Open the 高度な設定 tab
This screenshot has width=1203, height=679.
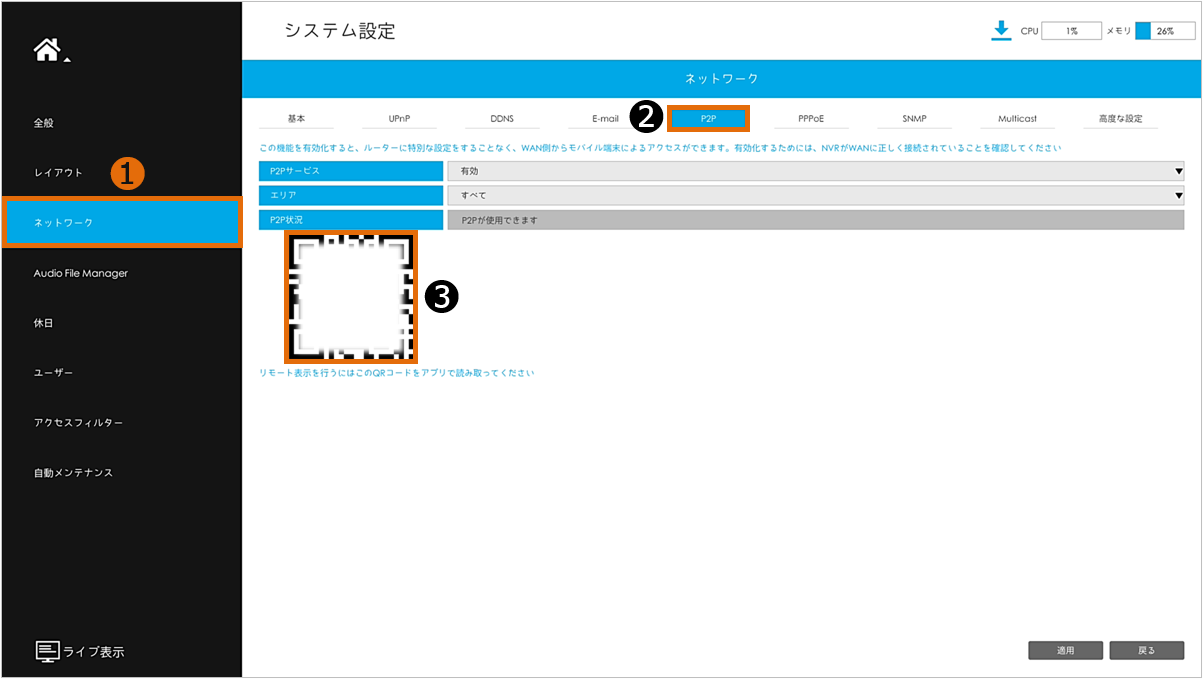click(1120, 119)
